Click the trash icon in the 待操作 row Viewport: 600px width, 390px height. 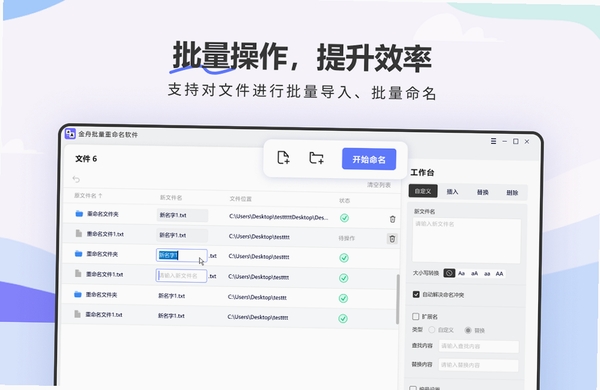tap(392, 239)
